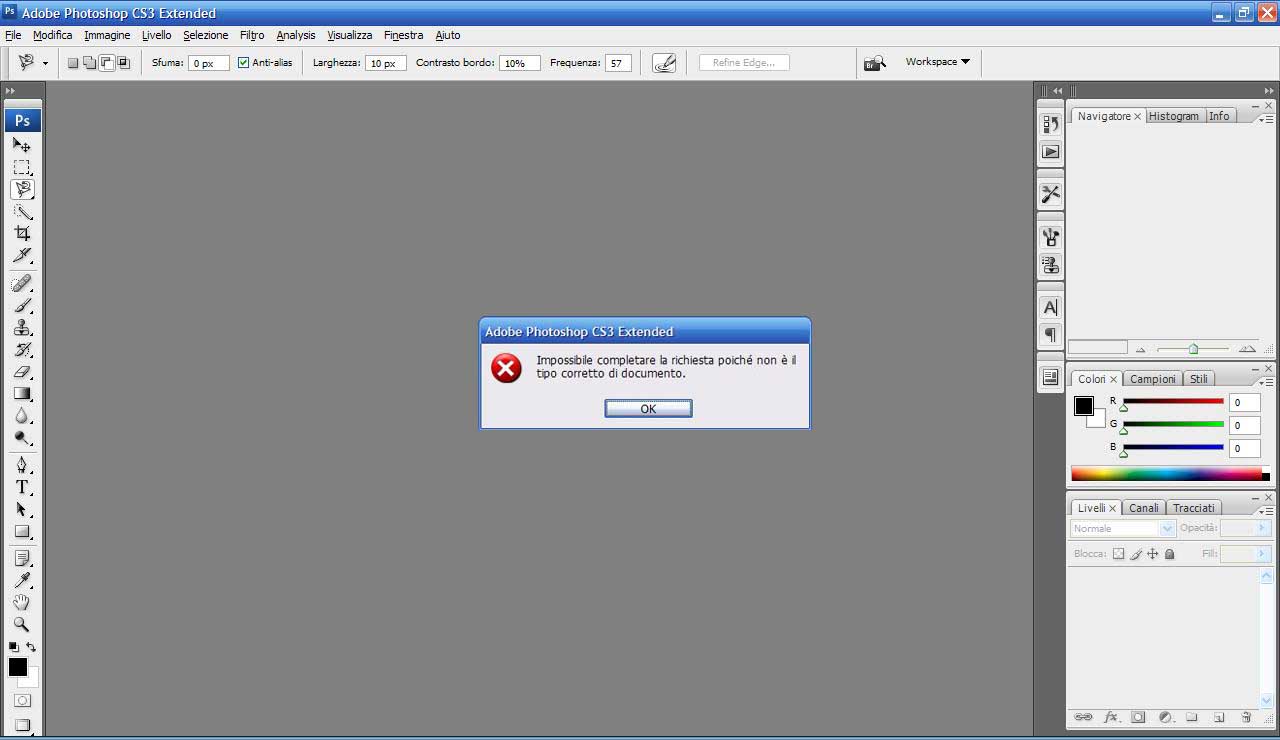Open the Finestra menu
This screenshot has height=740, width=1280.
coord(403,35)
